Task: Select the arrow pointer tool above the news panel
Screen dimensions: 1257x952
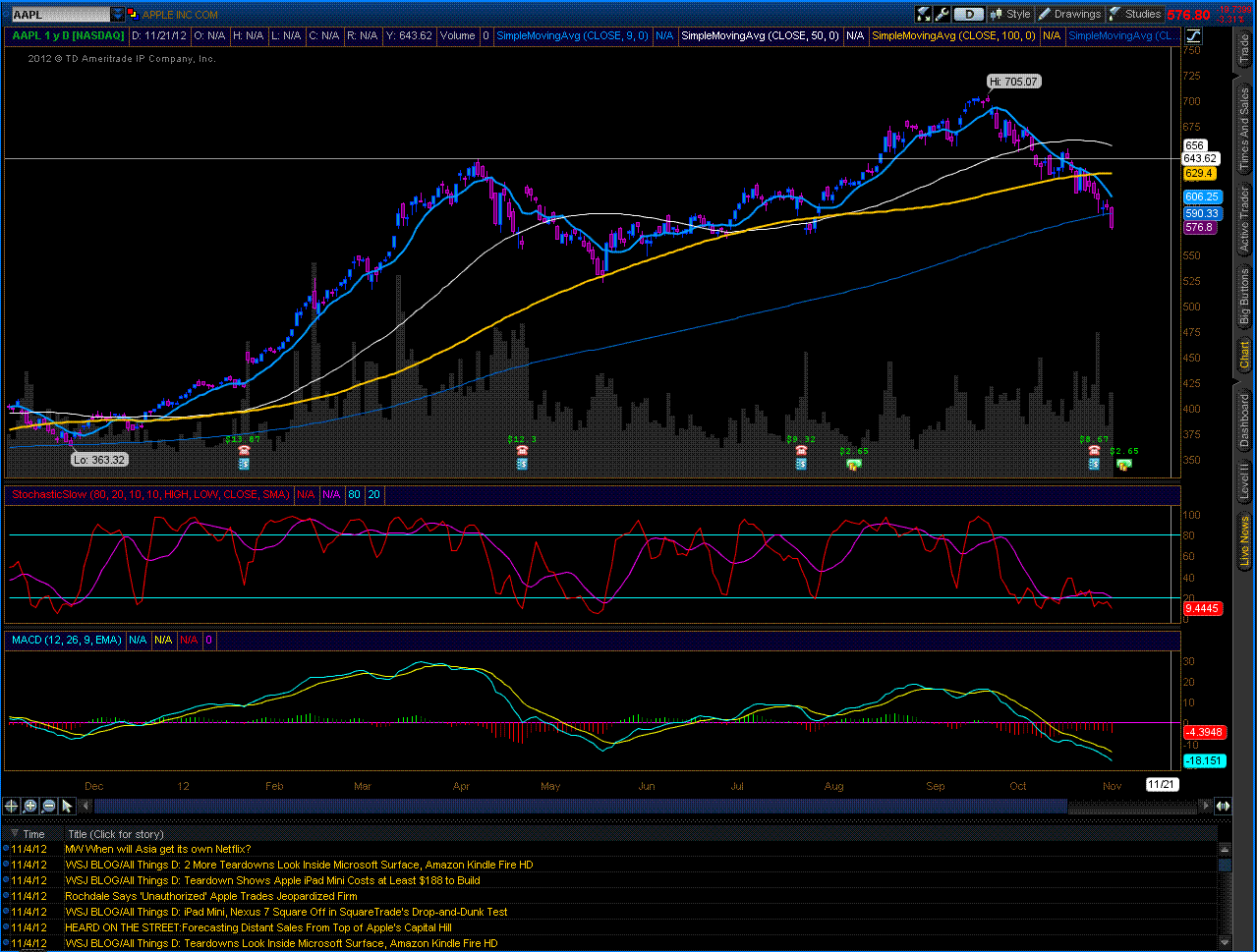Action: tap(66, 806)
